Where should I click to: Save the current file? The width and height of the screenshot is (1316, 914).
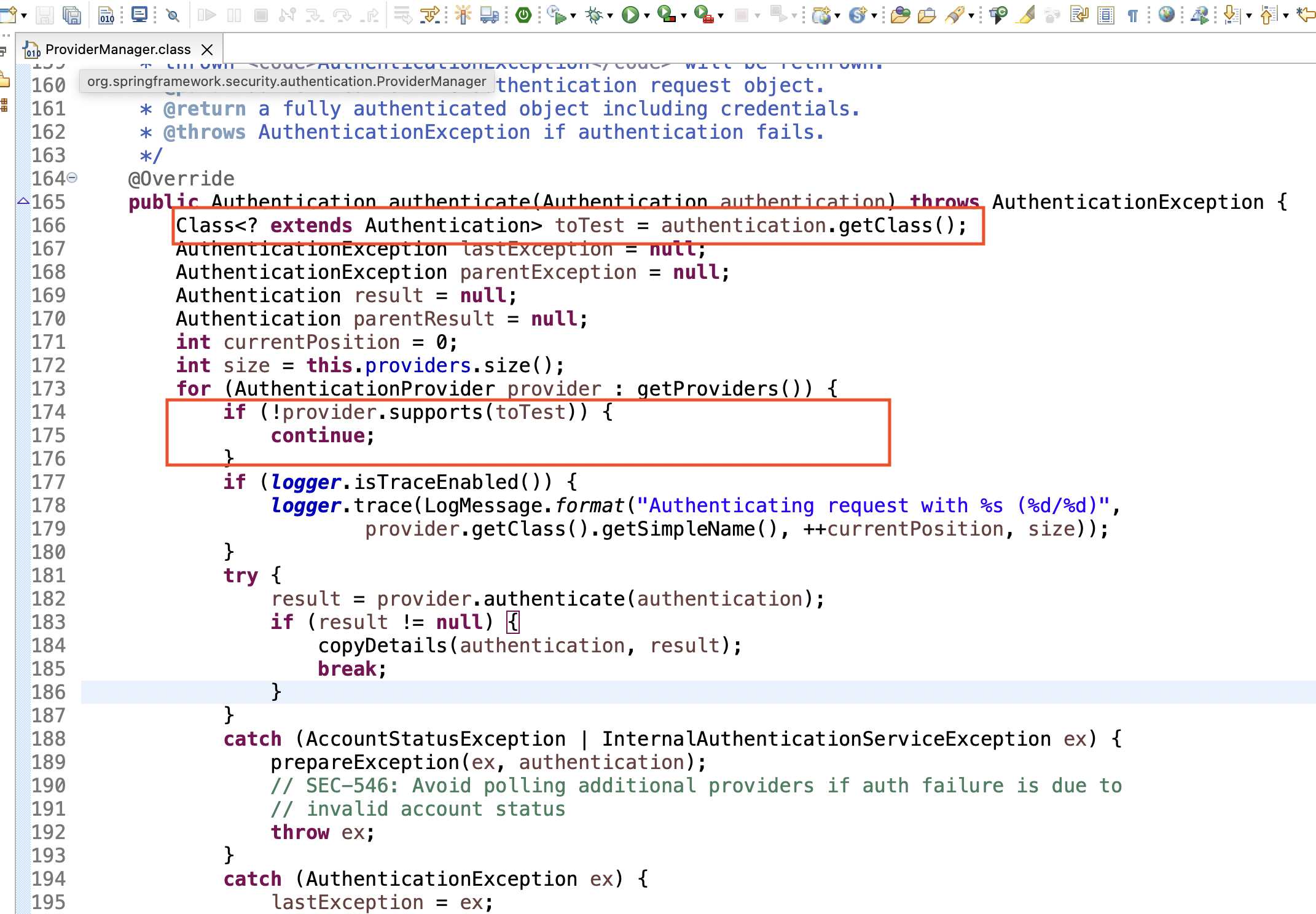[45, 16]
